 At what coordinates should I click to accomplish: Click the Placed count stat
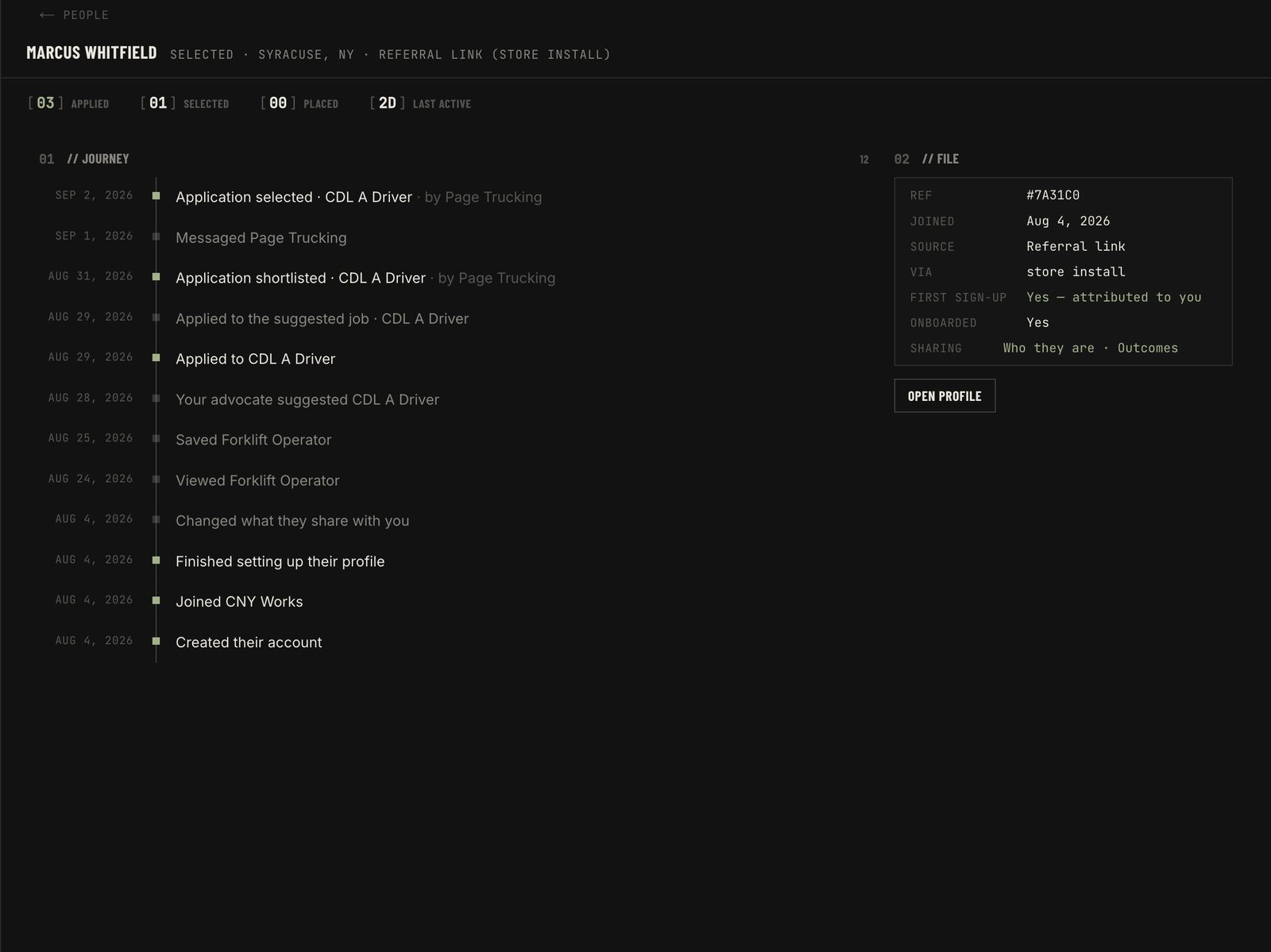click(x=299, y=103)
